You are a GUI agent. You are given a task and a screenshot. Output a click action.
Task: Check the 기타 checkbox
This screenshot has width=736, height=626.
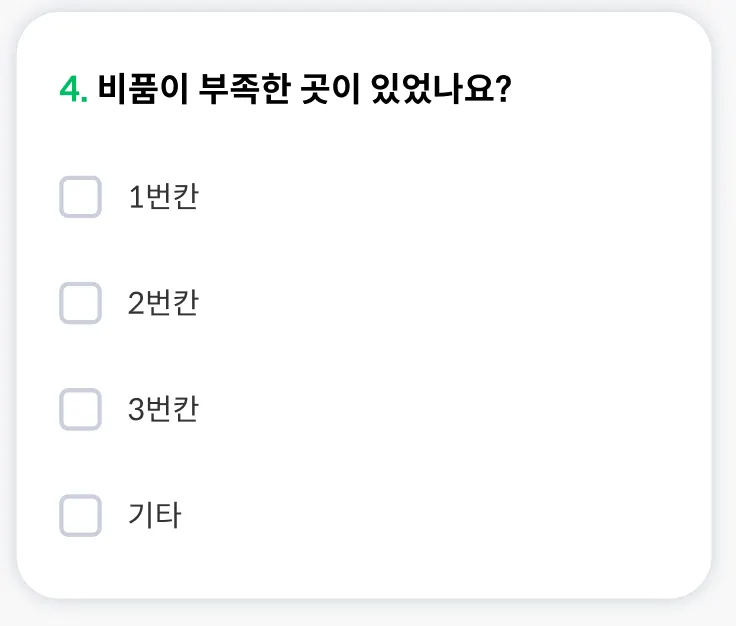pos(81,515)
